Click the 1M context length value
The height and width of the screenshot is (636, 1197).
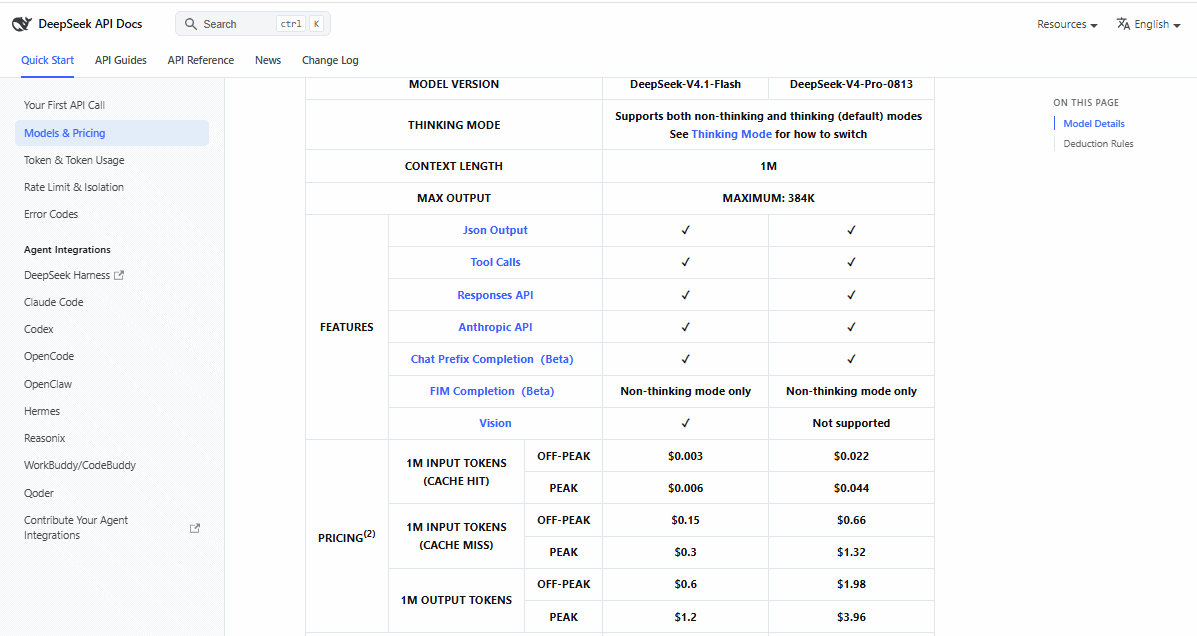coord(768,166)
